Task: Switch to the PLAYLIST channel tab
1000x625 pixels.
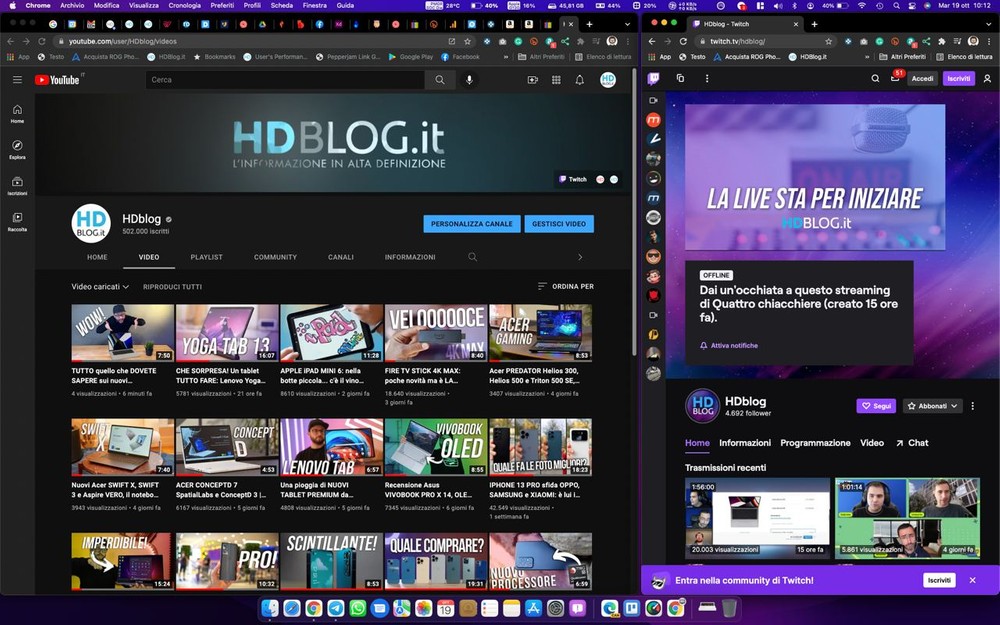Action: pos(207,257)
